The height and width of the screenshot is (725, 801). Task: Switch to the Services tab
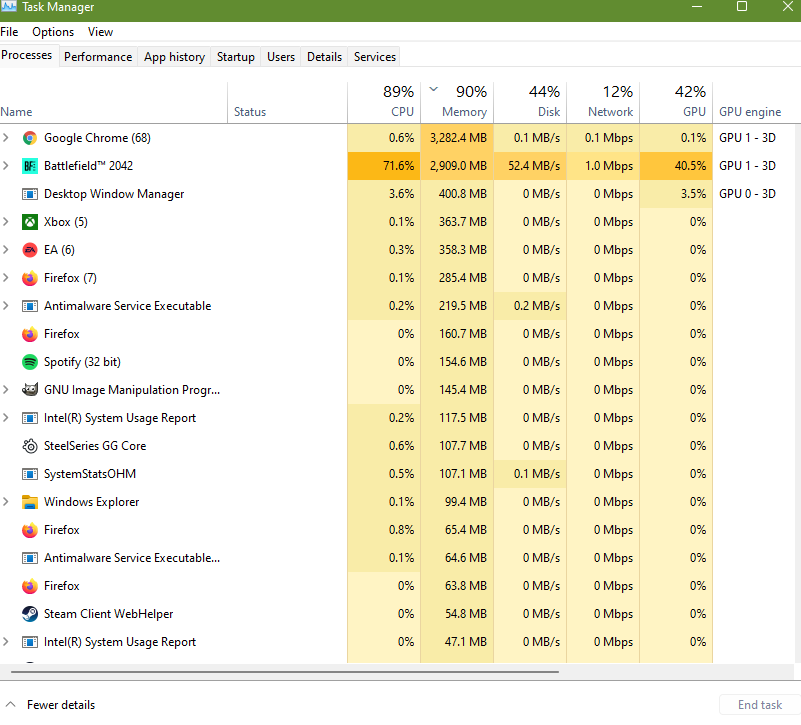pos(375,57)
